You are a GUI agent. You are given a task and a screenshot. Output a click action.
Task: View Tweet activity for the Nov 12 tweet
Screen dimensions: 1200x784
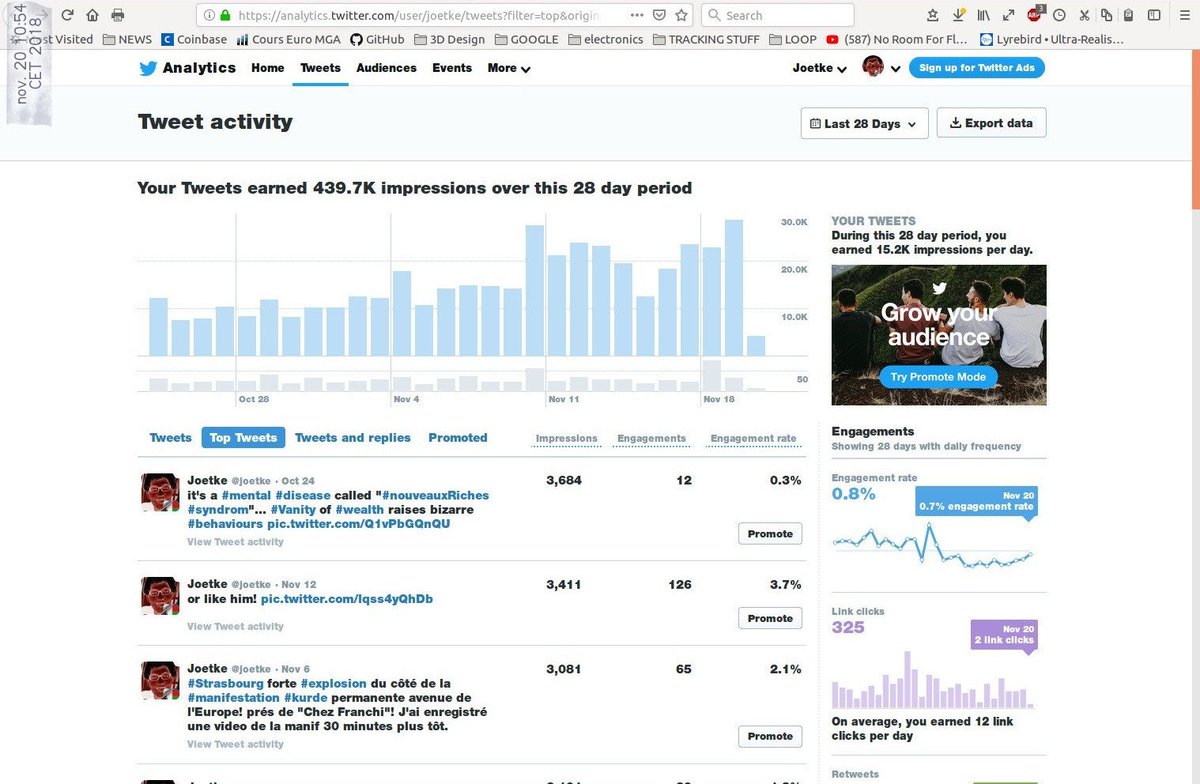tap(235, 627)
